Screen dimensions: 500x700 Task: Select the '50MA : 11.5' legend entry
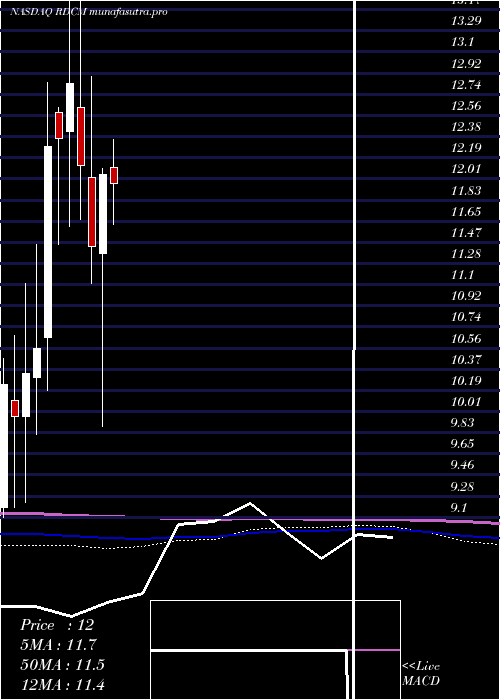pos(62,665)
